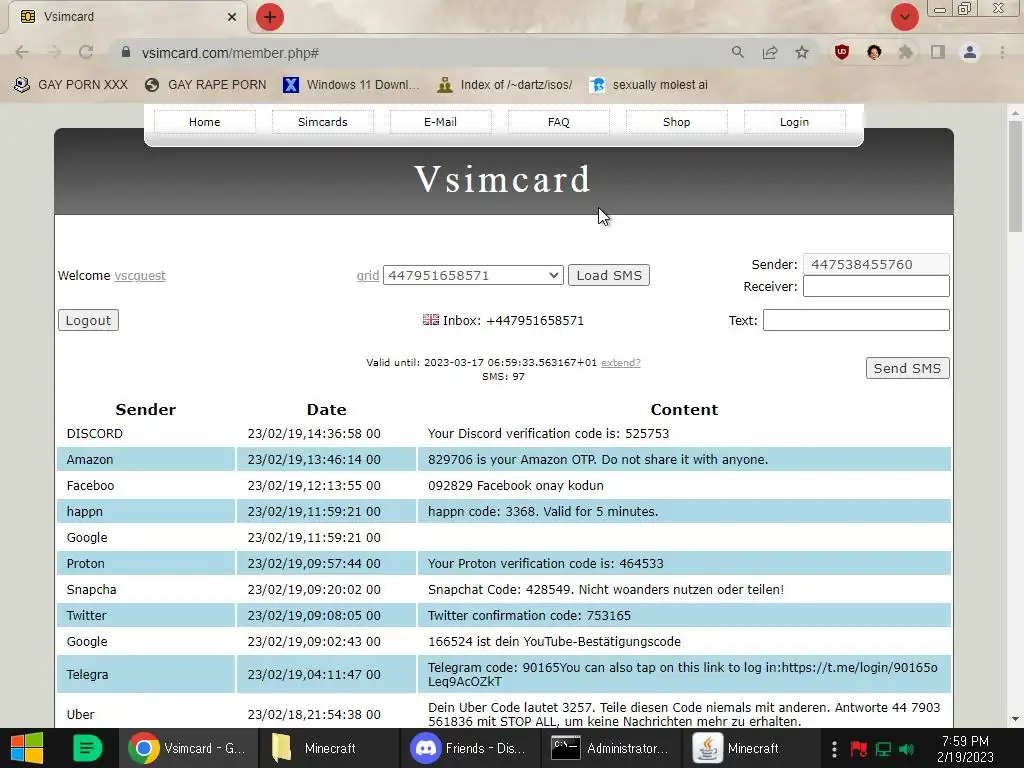Click the Send SMS button
The image size is (1024, 768).
coord(907,368)
